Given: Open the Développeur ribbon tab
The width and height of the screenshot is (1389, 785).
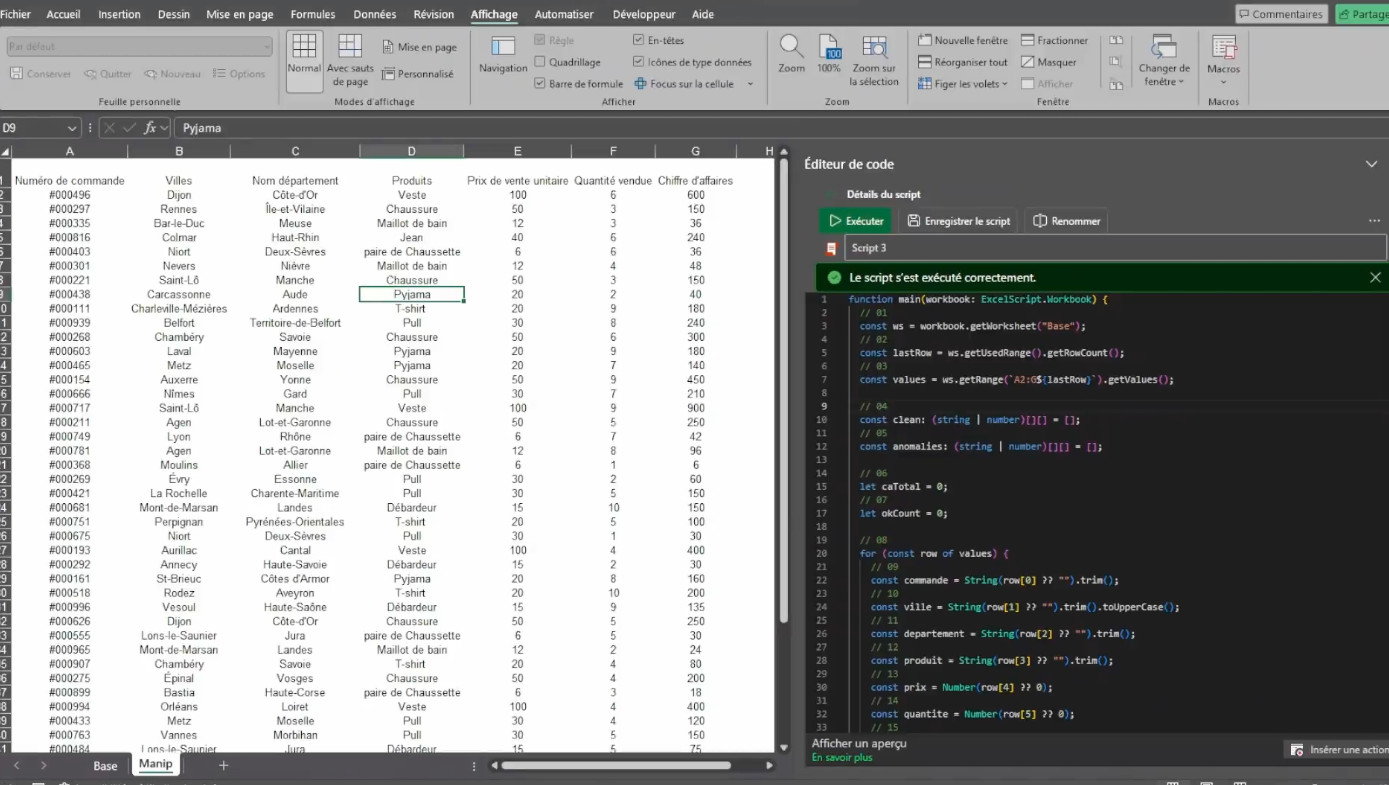Looking at the screenshot, I should [644, 14].
